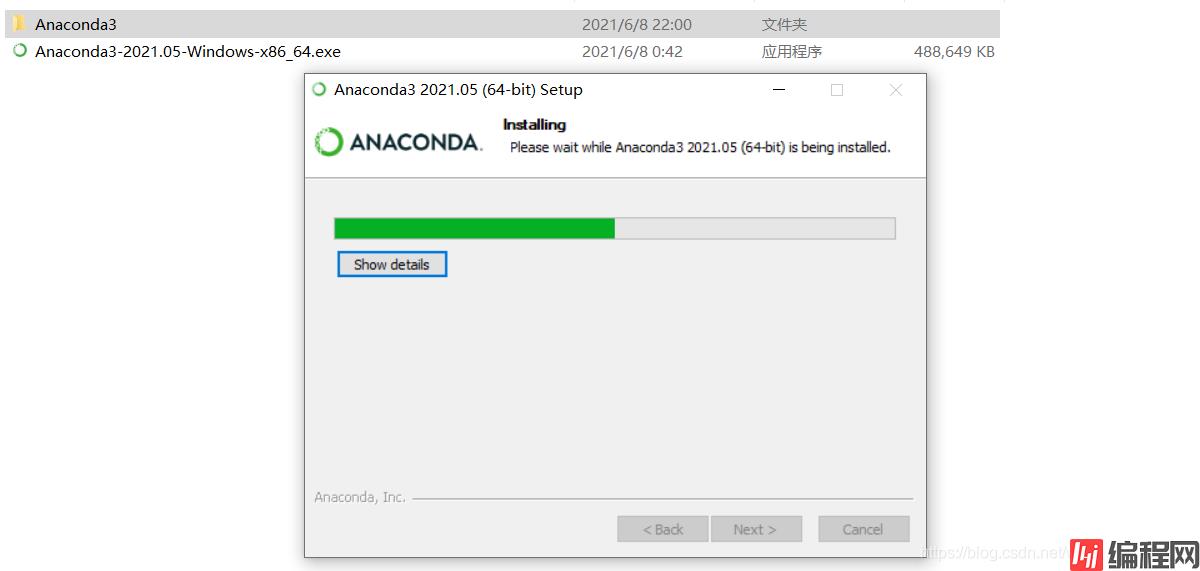Screen dimensions: 1200x571
Task: Click the 应用程序 type label of the exe
Action: point(792,51)
